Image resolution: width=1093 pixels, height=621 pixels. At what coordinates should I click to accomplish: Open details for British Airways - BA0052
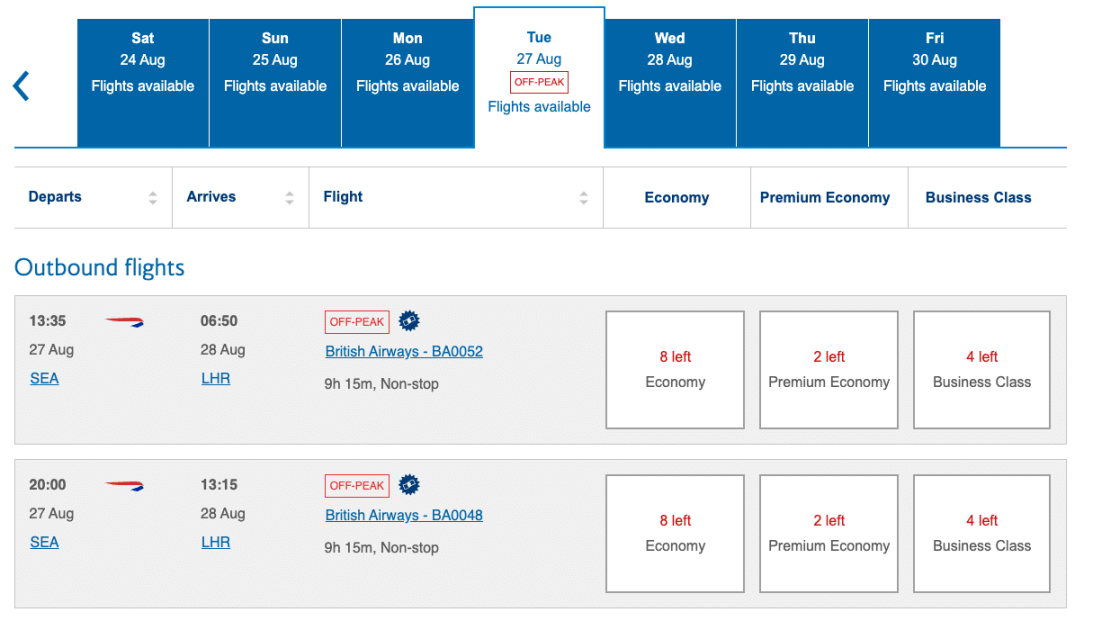(x=404, y=351)
